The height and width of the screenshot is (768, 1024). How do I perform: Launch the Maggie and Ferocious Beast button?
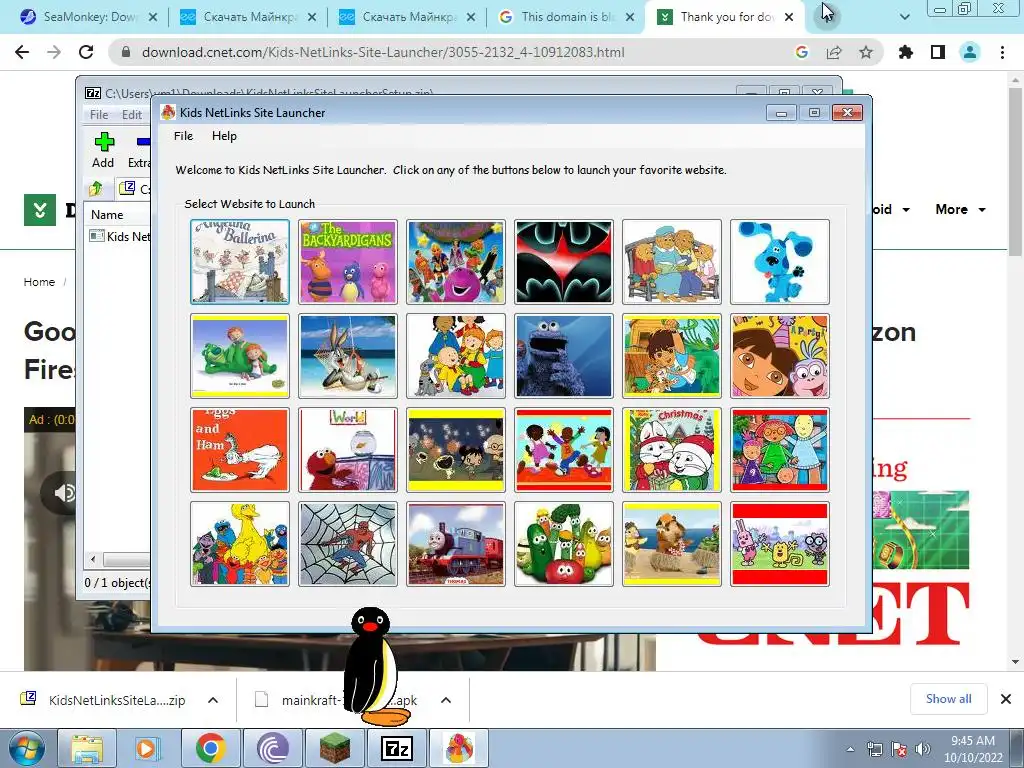[780, 450]
